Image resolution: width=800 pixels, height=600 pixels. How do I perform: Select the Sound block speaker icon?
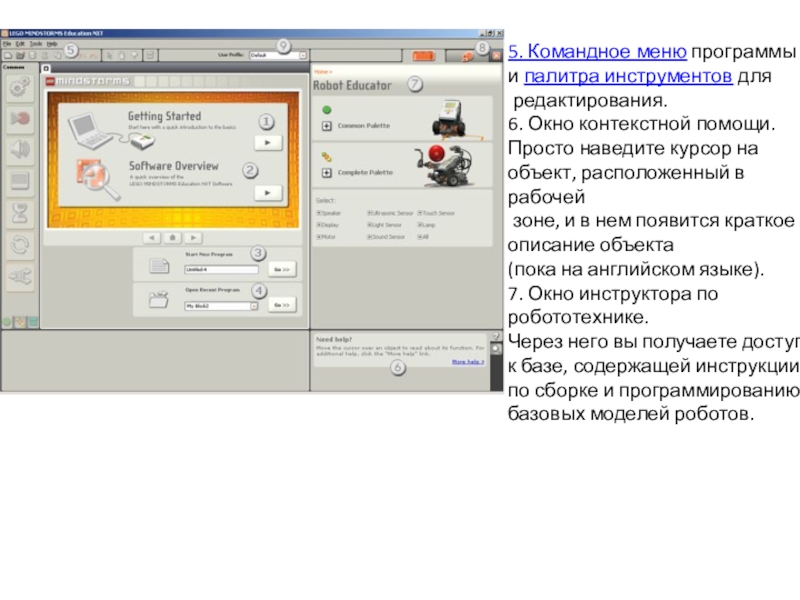(19, 150)
